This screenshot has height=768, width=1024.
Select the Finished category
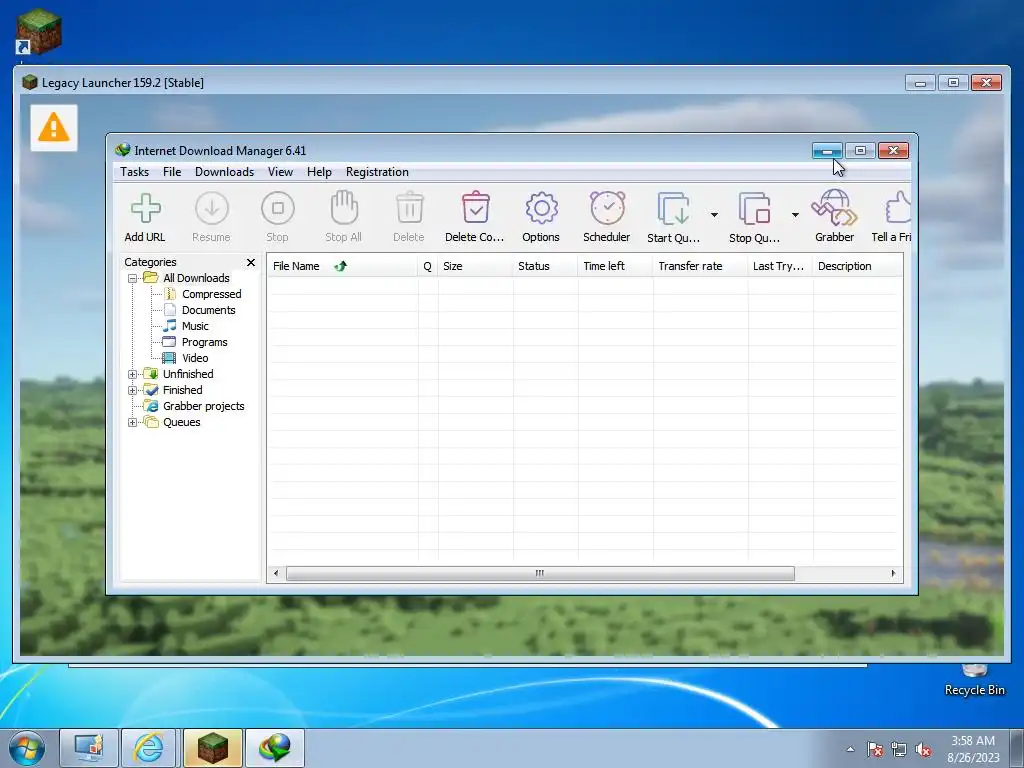click(x=182, y=390)
